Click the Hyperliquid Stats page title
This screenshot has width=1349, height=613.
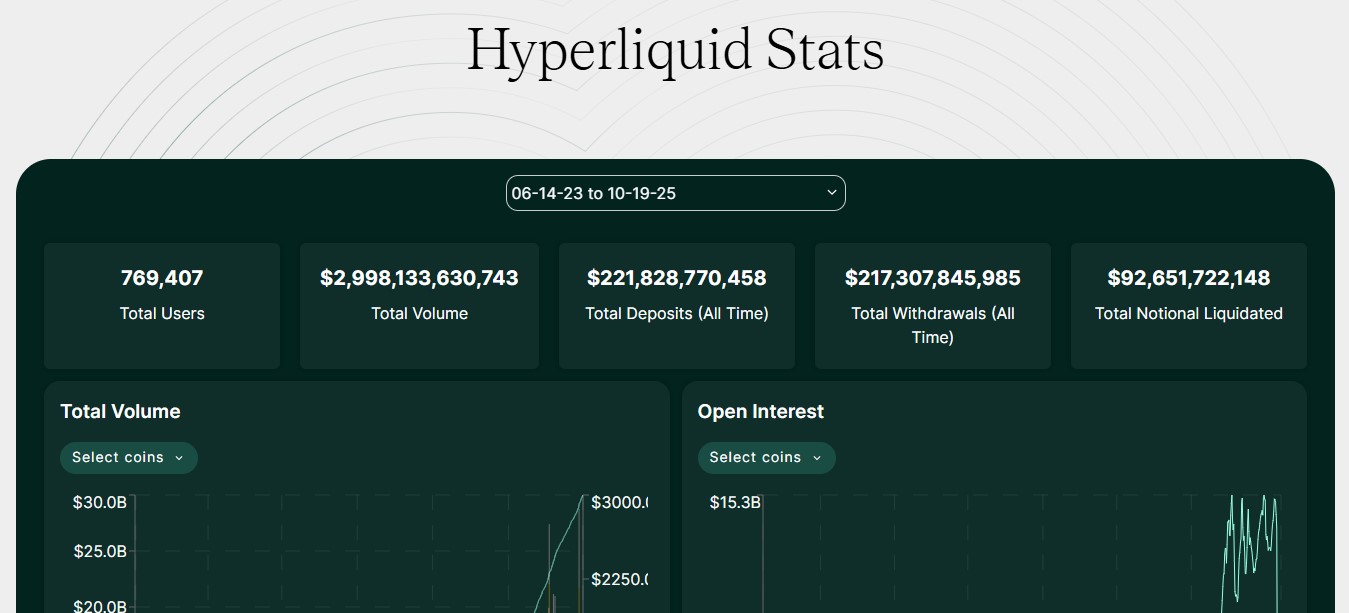[675, 50]
